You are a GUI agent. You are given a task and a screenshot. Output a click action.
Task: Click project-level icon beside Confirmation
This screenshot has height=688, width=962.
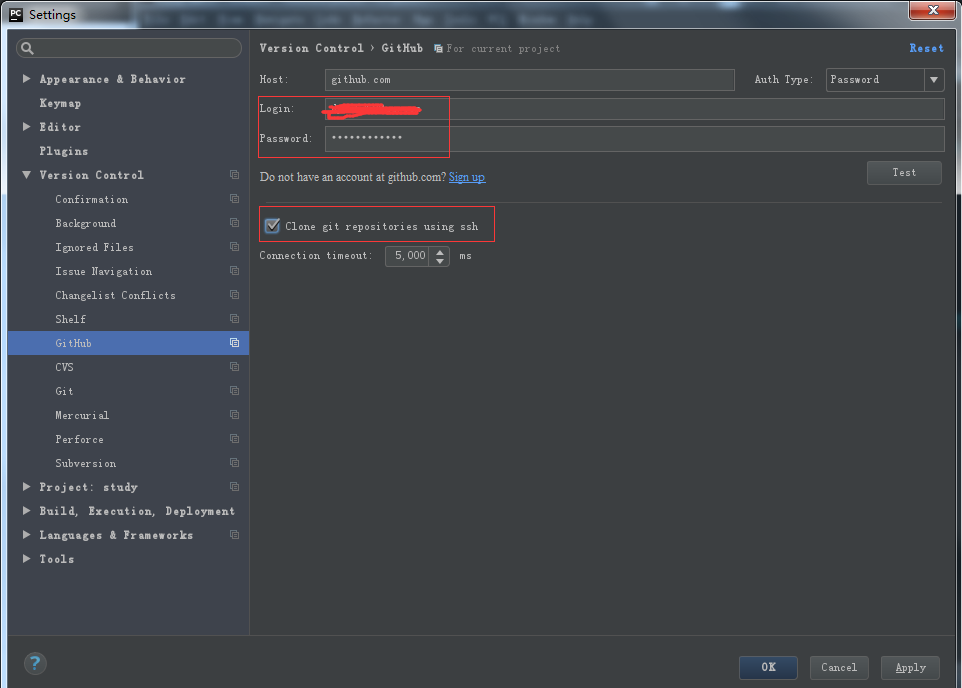click(x=234, y=199)
